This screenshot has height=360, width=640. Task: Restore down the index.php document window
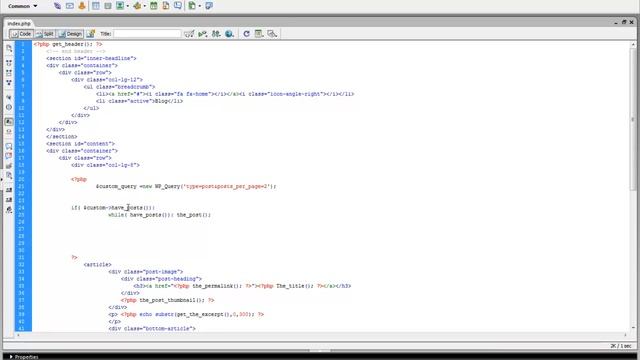coord(624,22)
